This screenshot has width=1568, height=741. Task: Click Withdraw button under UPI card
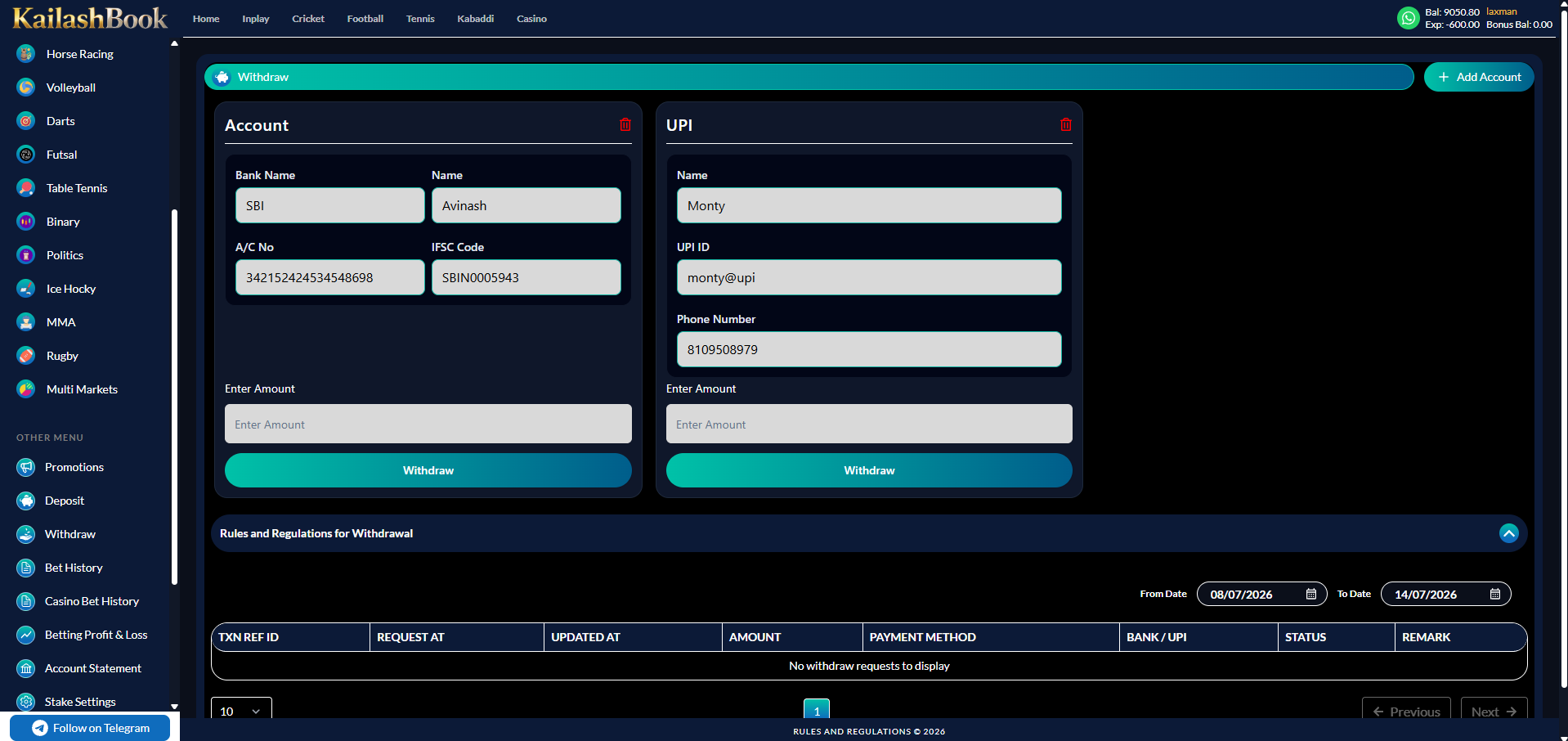tap(869, 470)
